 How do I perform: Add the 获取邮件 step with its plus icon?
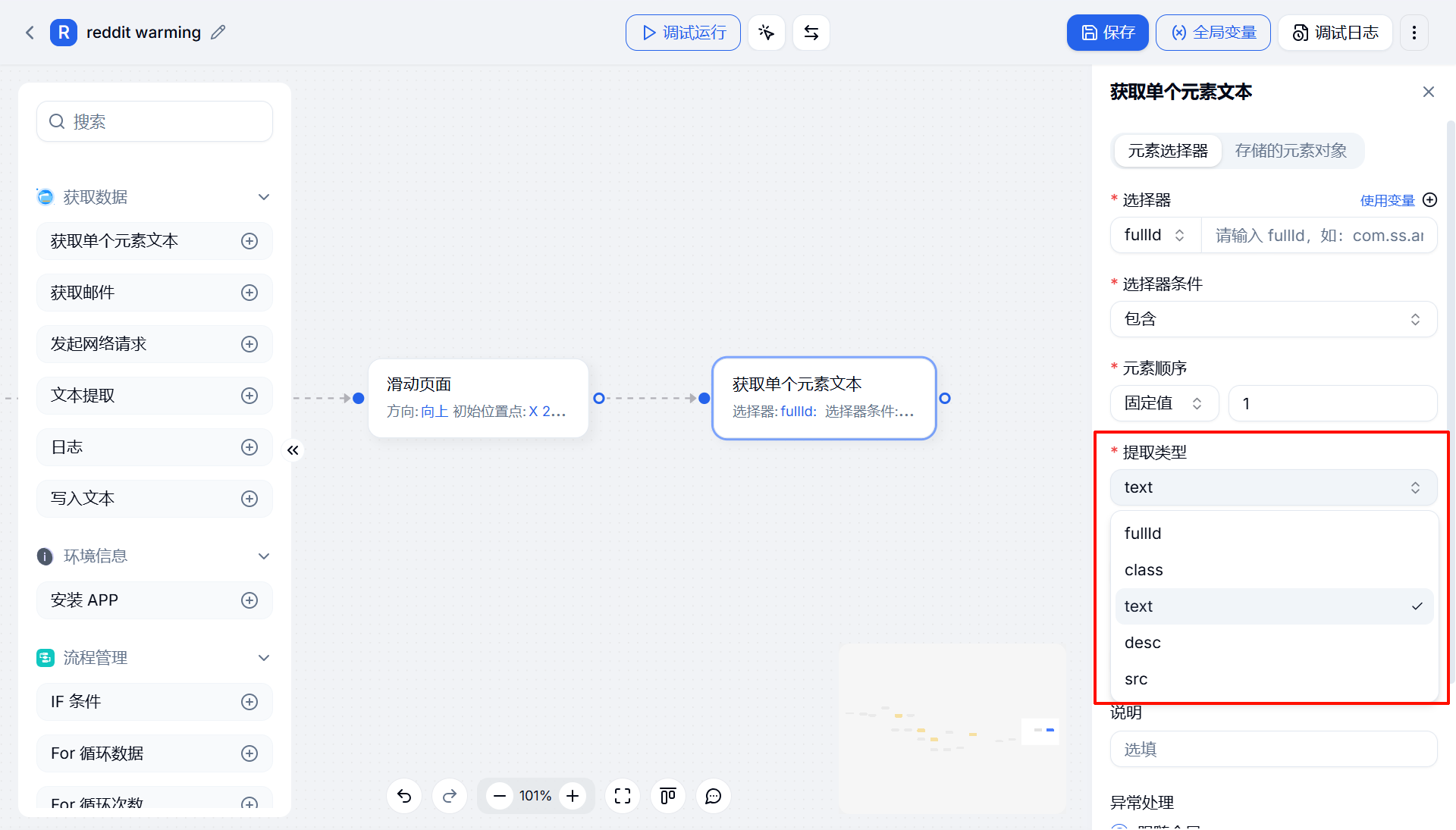pos(249,293)
